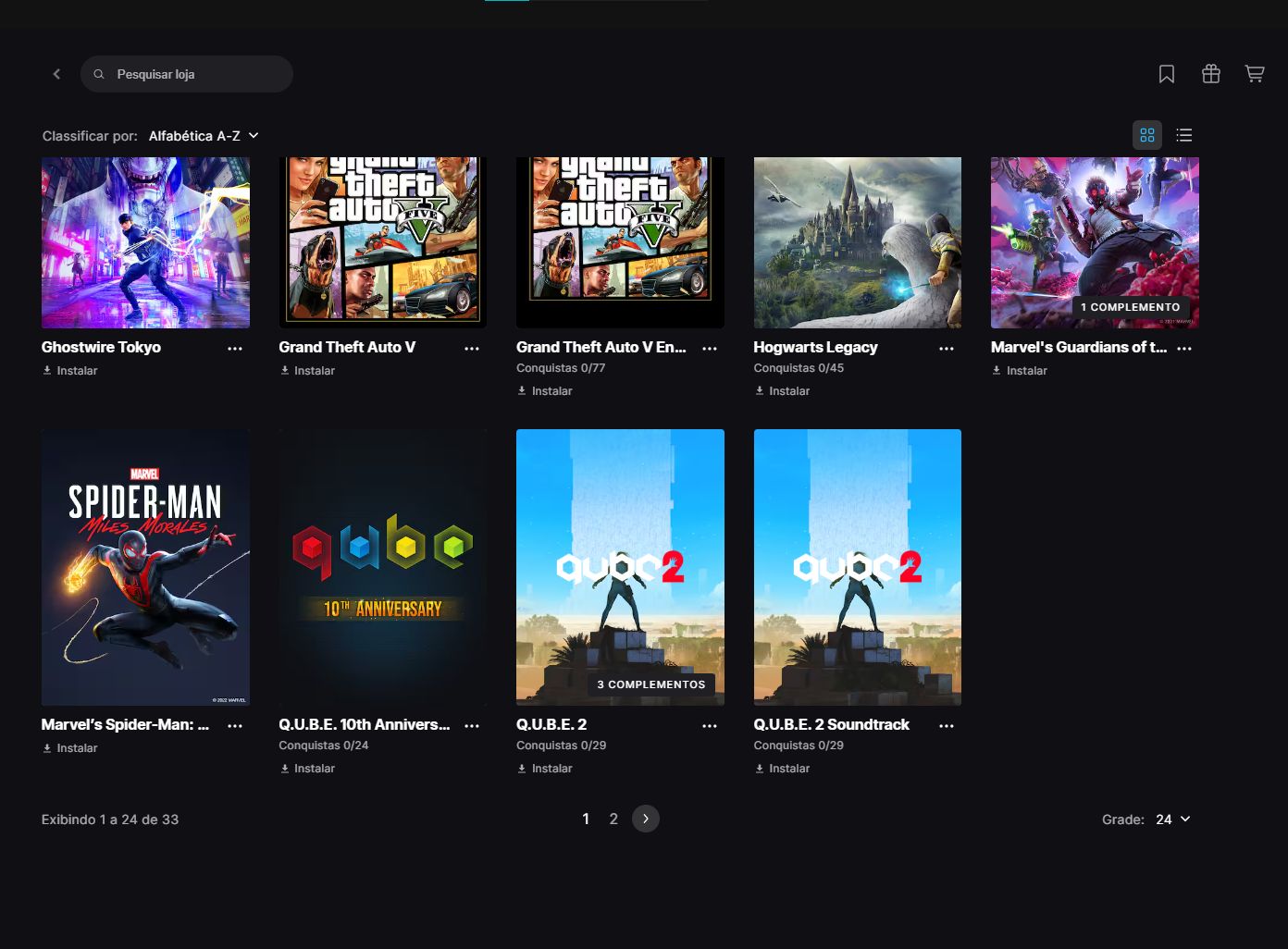Viewport: 1288px width, 949px height.
Task: Install Q.U.B.E. 10th Anniversary
Action: pyautogui.click(x=307, y=768)
